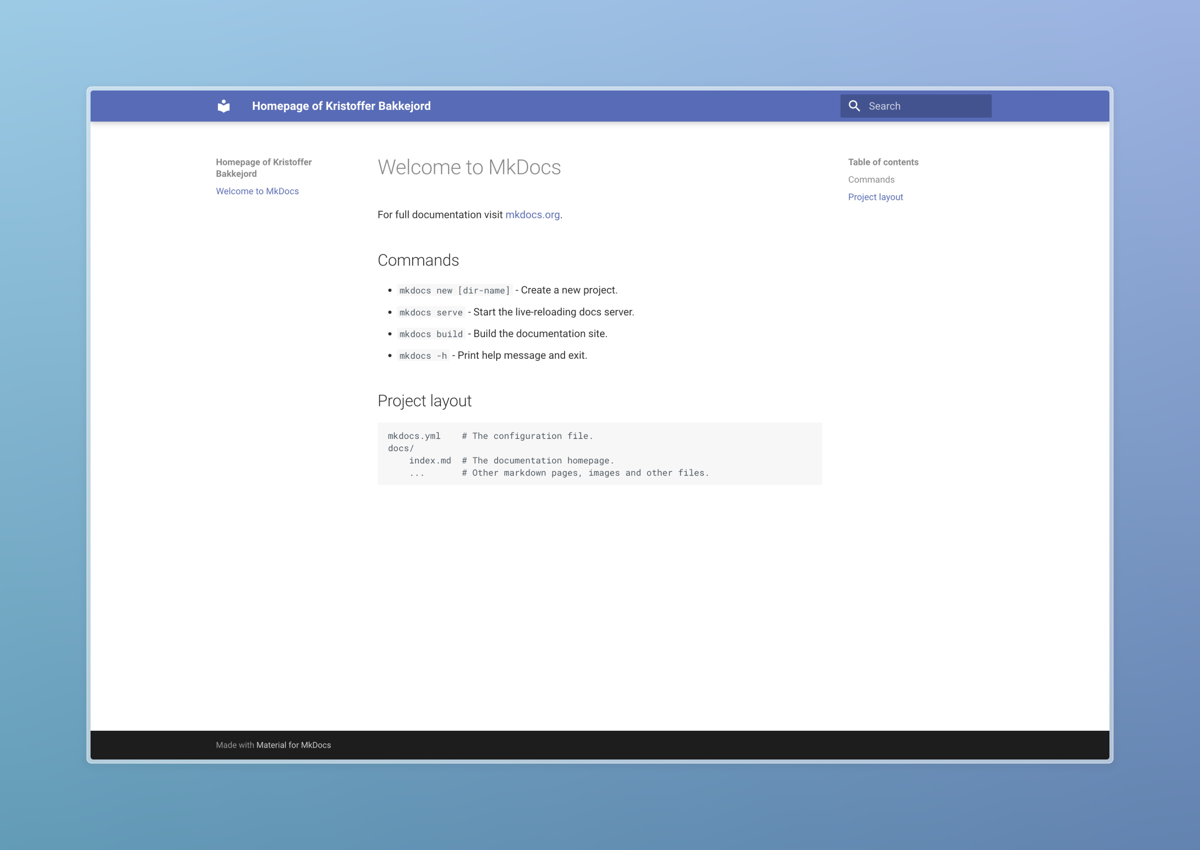The width and height of the screenshot is (1200, 850).
Task: Click the mkdocs serve inline code
Action: (x=430, y=312)
